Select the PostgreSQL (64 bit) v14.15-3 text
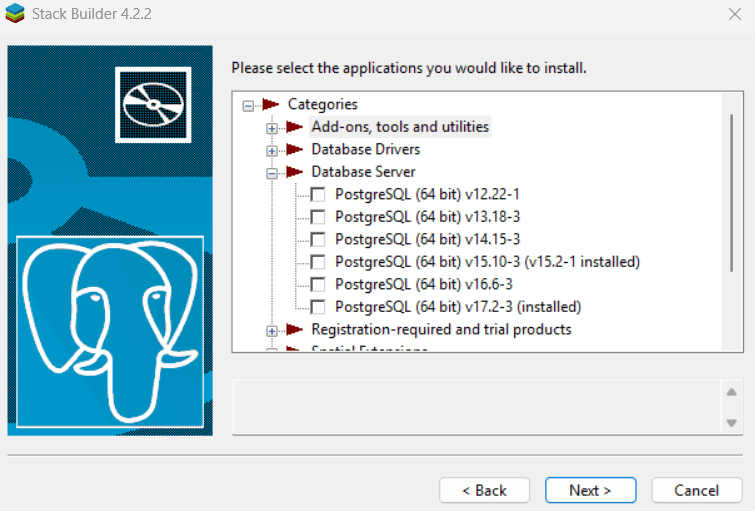This screenshot has height=511, width=755. 428,239
